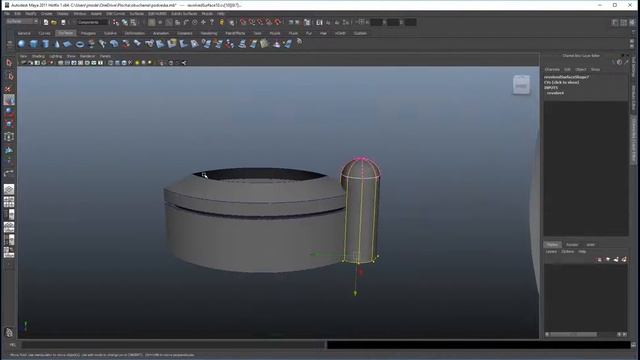The image size is (640, 360).
Task: Switch to the four view layout
Action: coord(9,202)
